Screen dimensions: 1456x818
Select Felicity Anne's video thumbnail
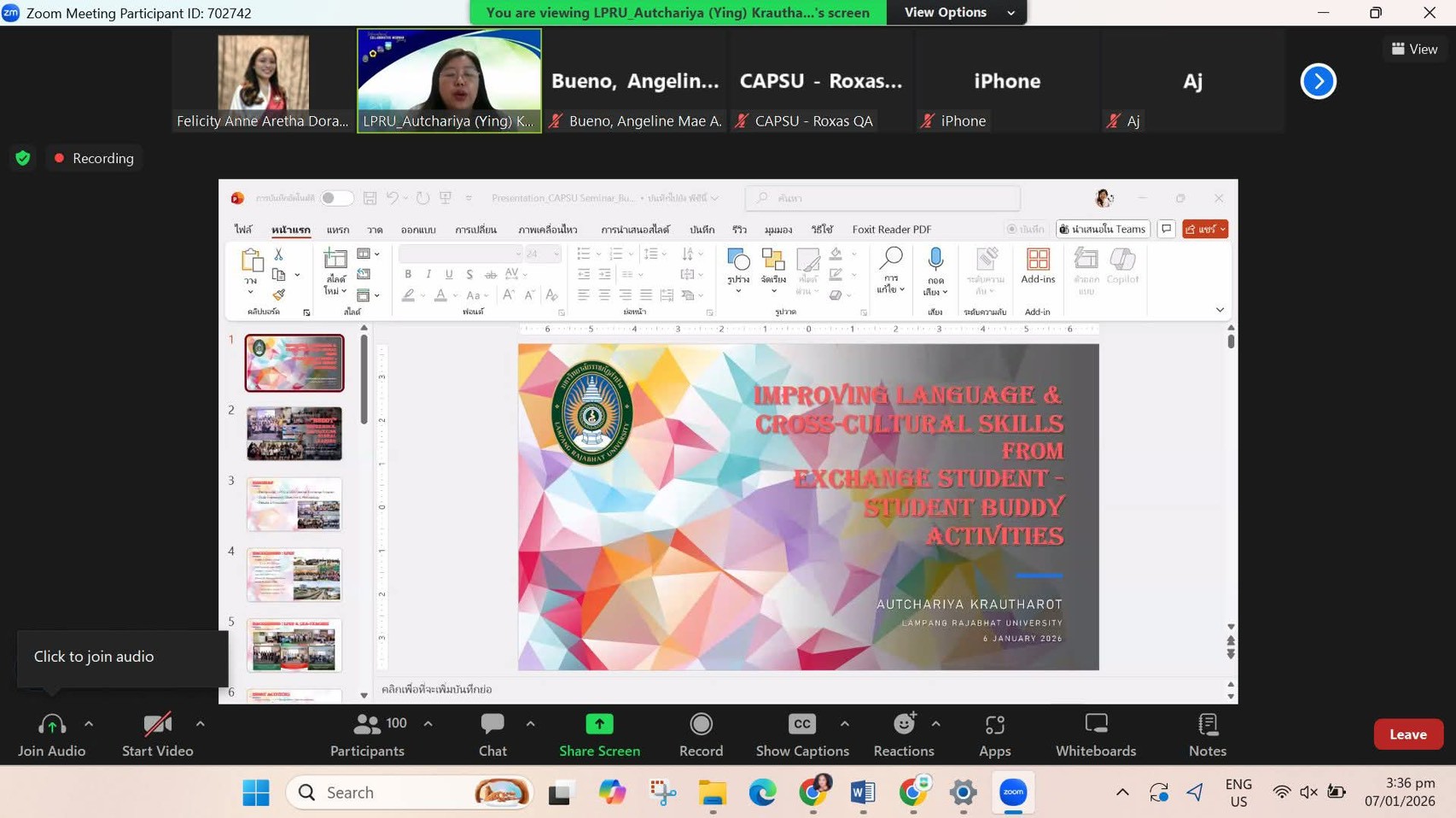(x=263, y=80)
